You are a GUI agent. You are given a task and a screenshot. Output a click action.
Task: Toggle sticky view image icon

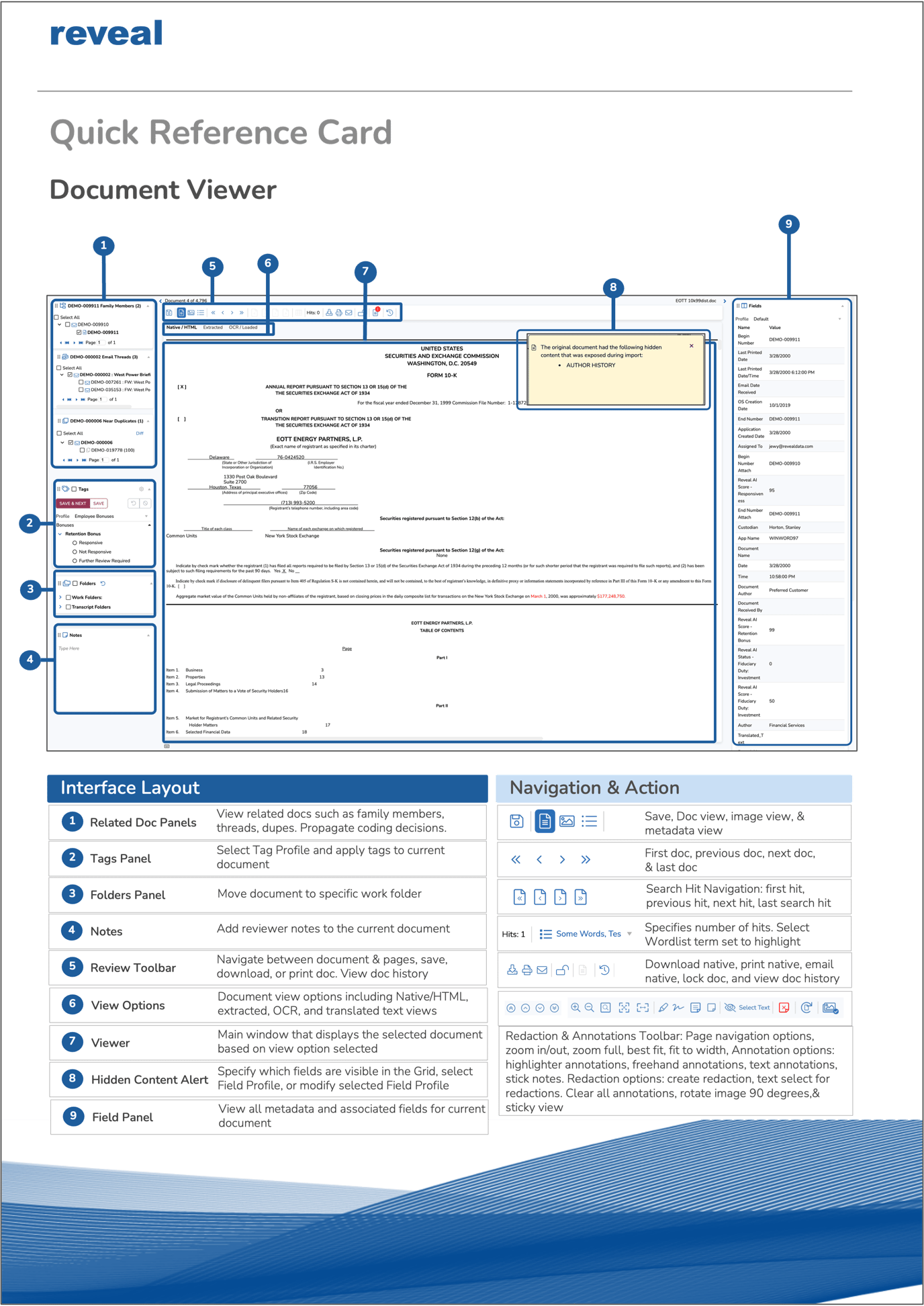830,1008
